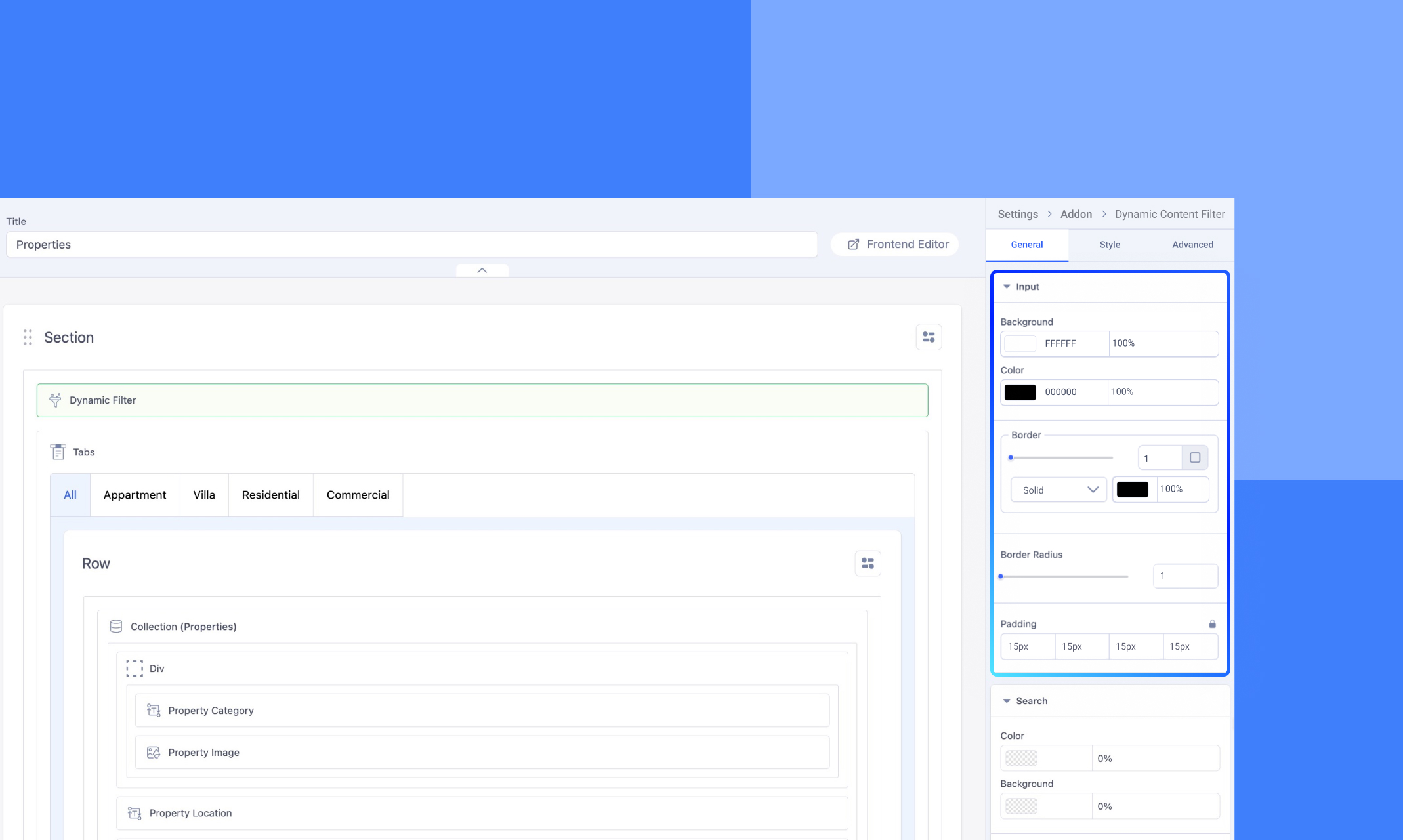Open the Solid border style dropdown

point(1058,490)
